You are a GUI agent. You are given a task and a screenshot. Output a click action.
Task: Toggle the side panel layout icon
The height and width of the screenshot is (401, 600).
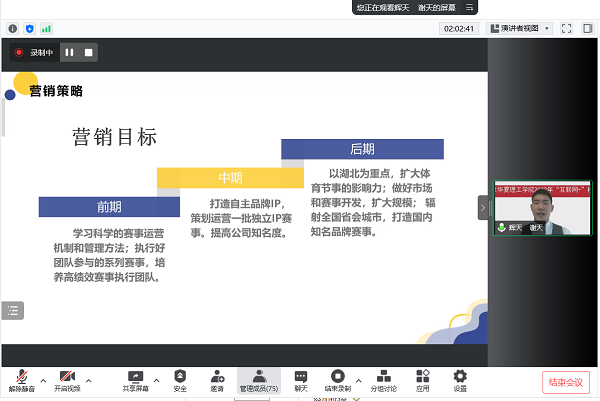587,28
